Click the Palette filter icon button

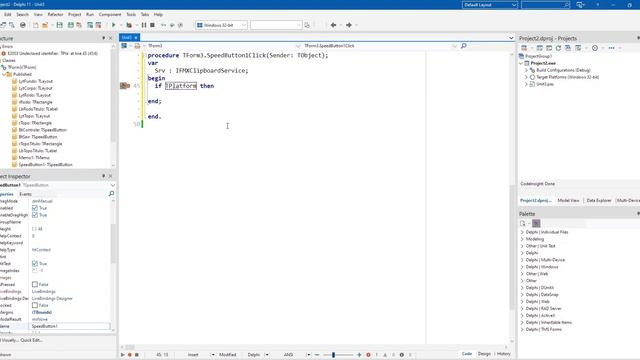pos(536,223)
